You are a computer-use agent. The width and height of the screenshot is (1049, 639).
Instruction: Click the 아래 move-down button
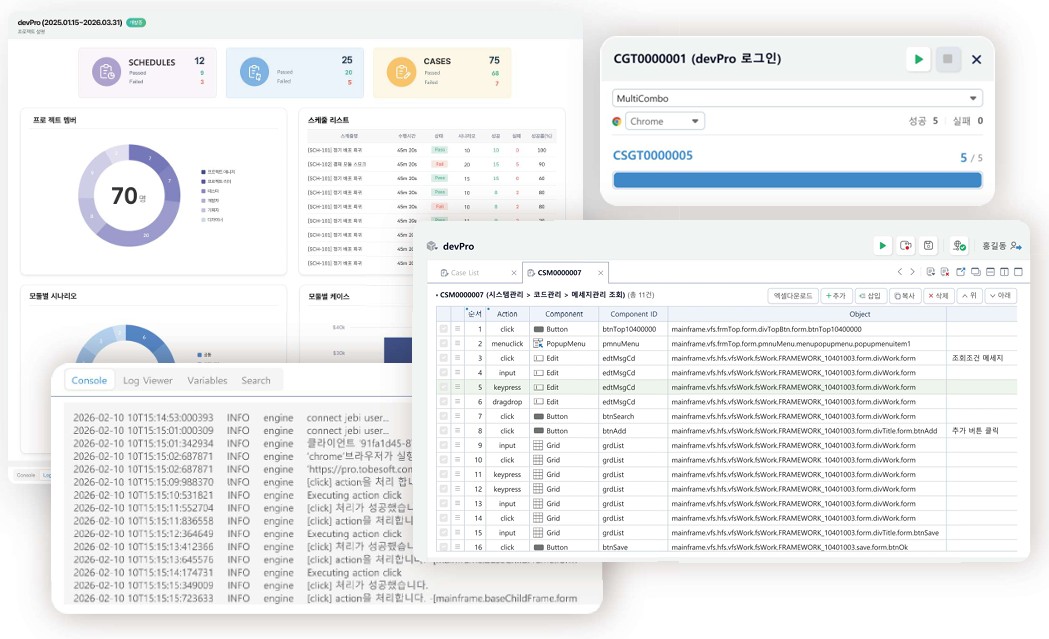(1001, 296)
